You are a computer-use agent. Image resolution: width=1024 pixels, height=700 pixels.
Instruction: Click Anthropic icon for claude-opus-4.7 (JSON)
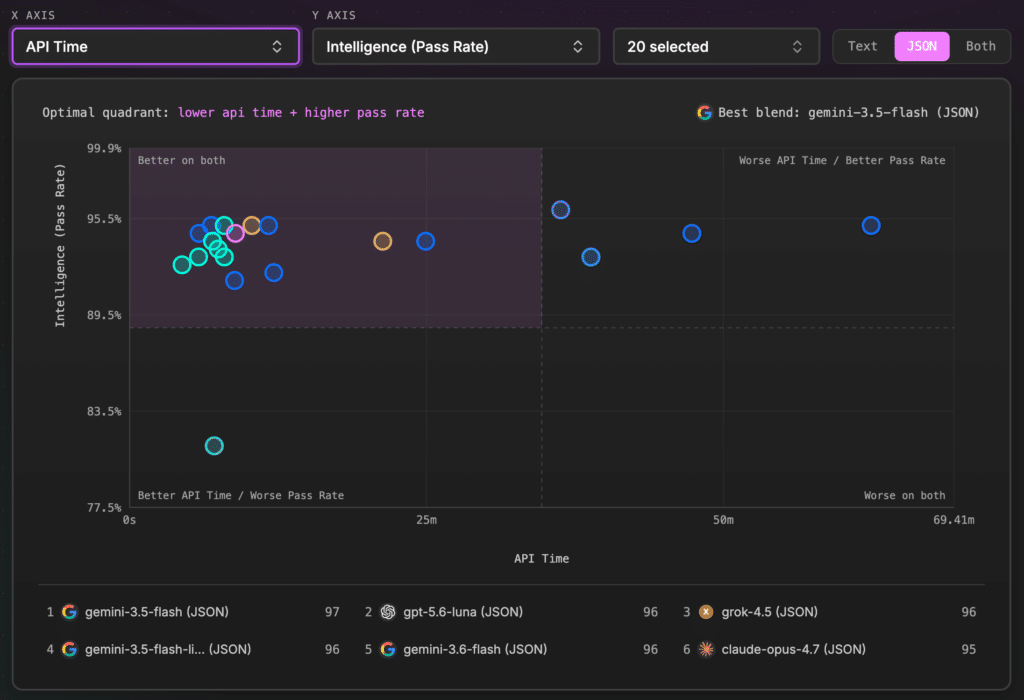(706, 649)
